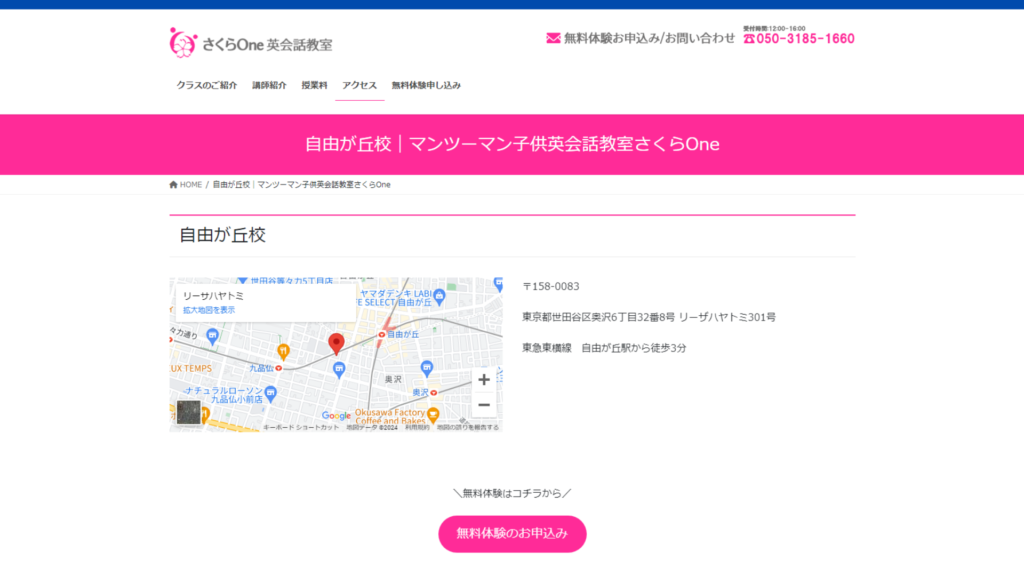Click the 自由が丘 station marker on map
The width and height of the screenshot is (1024, 576).
[x=381, y=334]
